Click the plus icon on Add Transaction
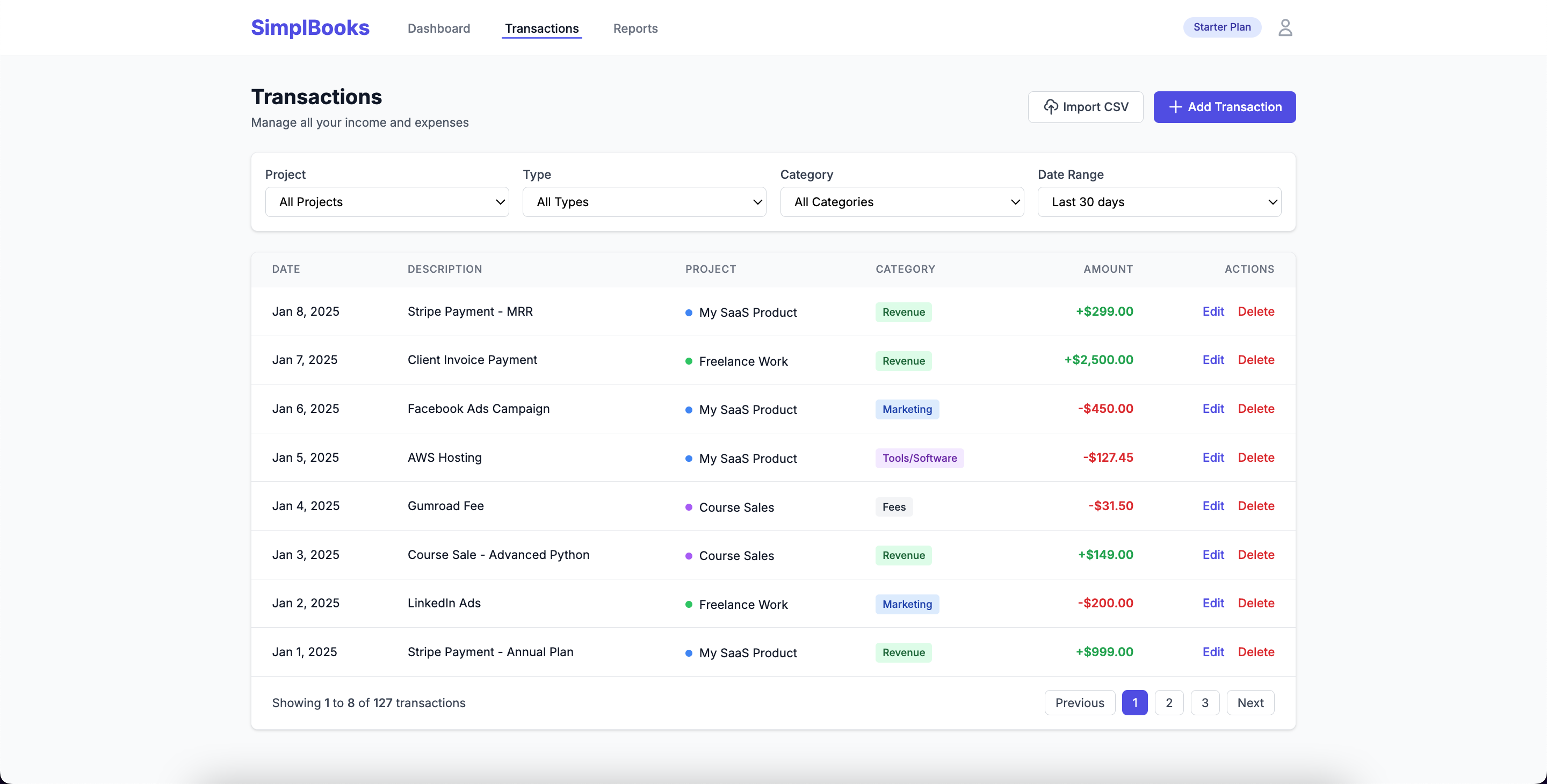Screen dimensions: 1547x784 (x=1175, y=107)
